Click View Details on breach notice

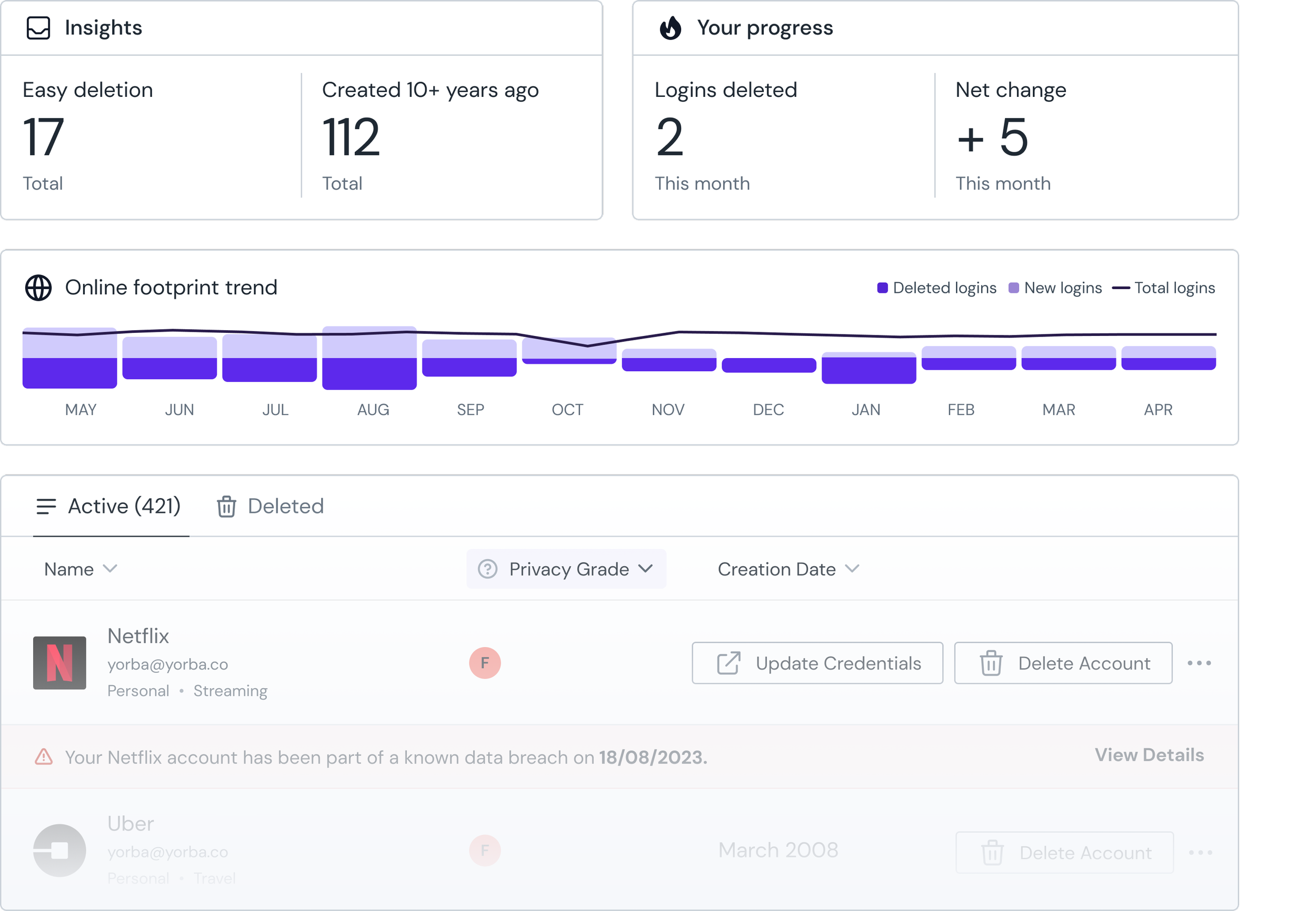[1149, 755]
